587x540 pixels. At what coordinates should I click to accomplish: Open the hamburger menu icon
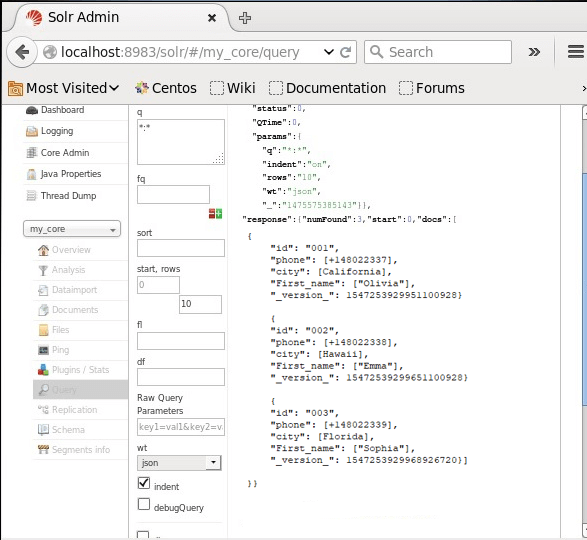[x=576, y=52]
